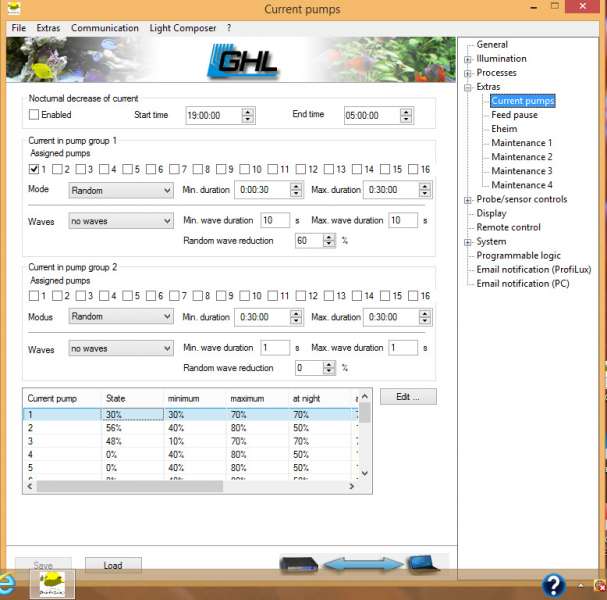
Task: Open the Communication menu
Action: (x=105, y=28)
